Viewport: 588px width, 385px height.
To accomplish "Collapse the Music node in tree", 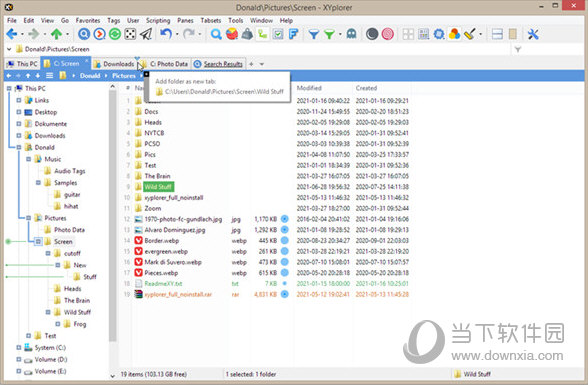I will [28, 159].
